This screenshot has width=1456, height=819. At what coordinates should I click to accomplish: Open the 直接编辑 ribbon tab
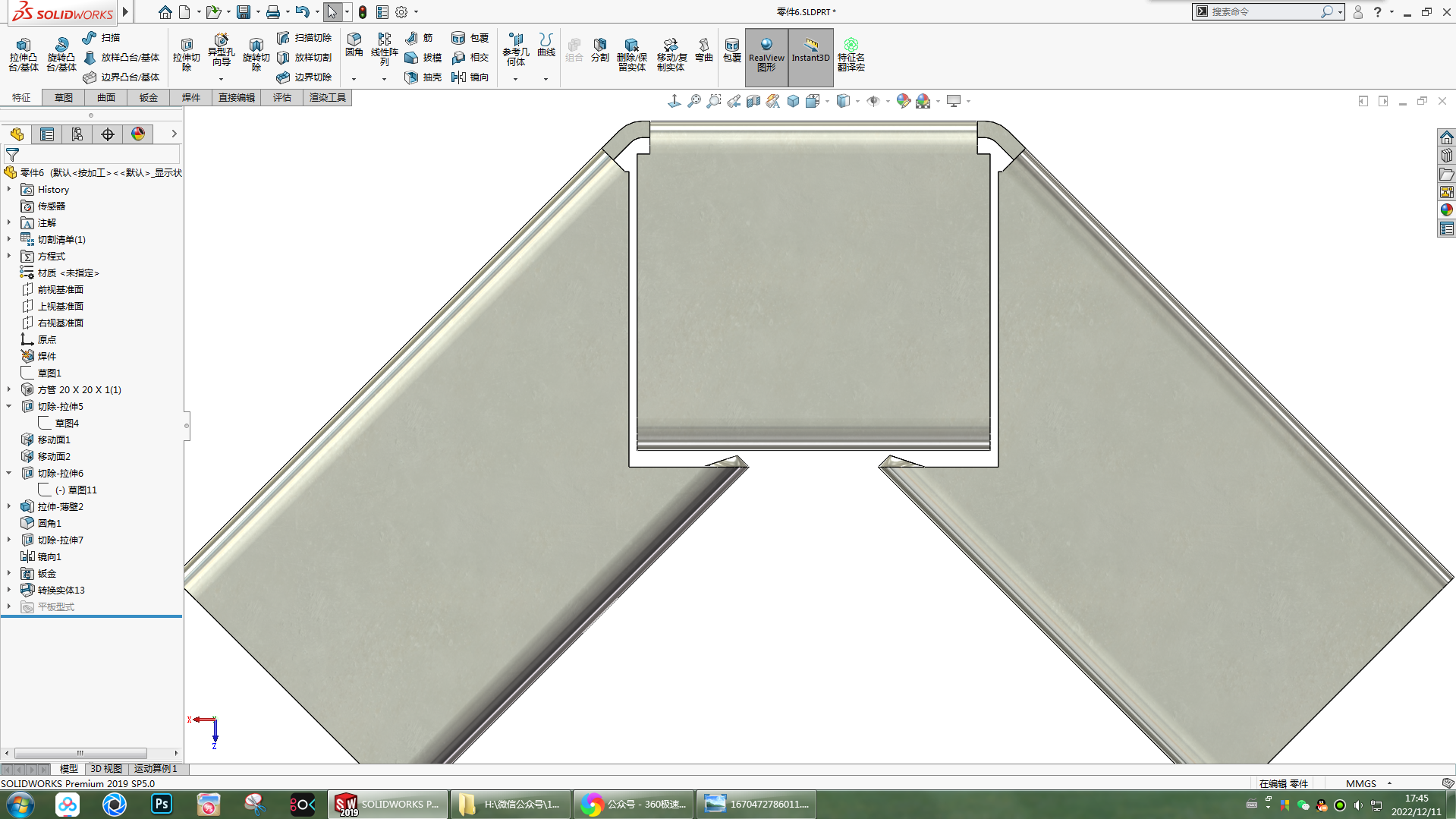(237, 97)
